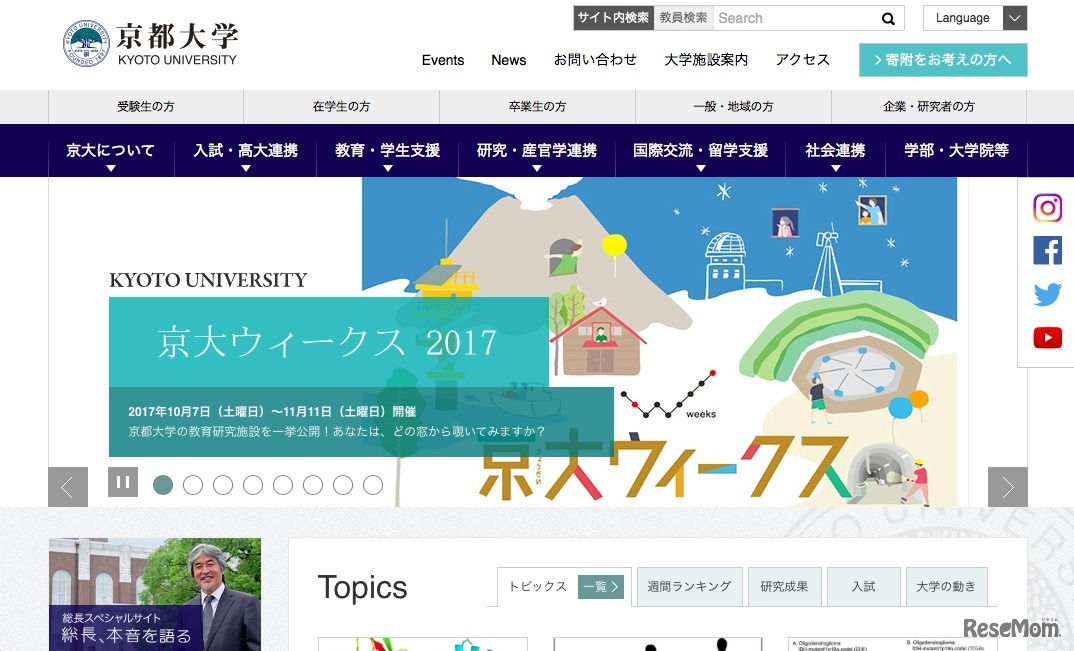This screenshot has height=651, width=1074.
Task: Open the YouTube channel icon
Action: (x=1047, y=337)
